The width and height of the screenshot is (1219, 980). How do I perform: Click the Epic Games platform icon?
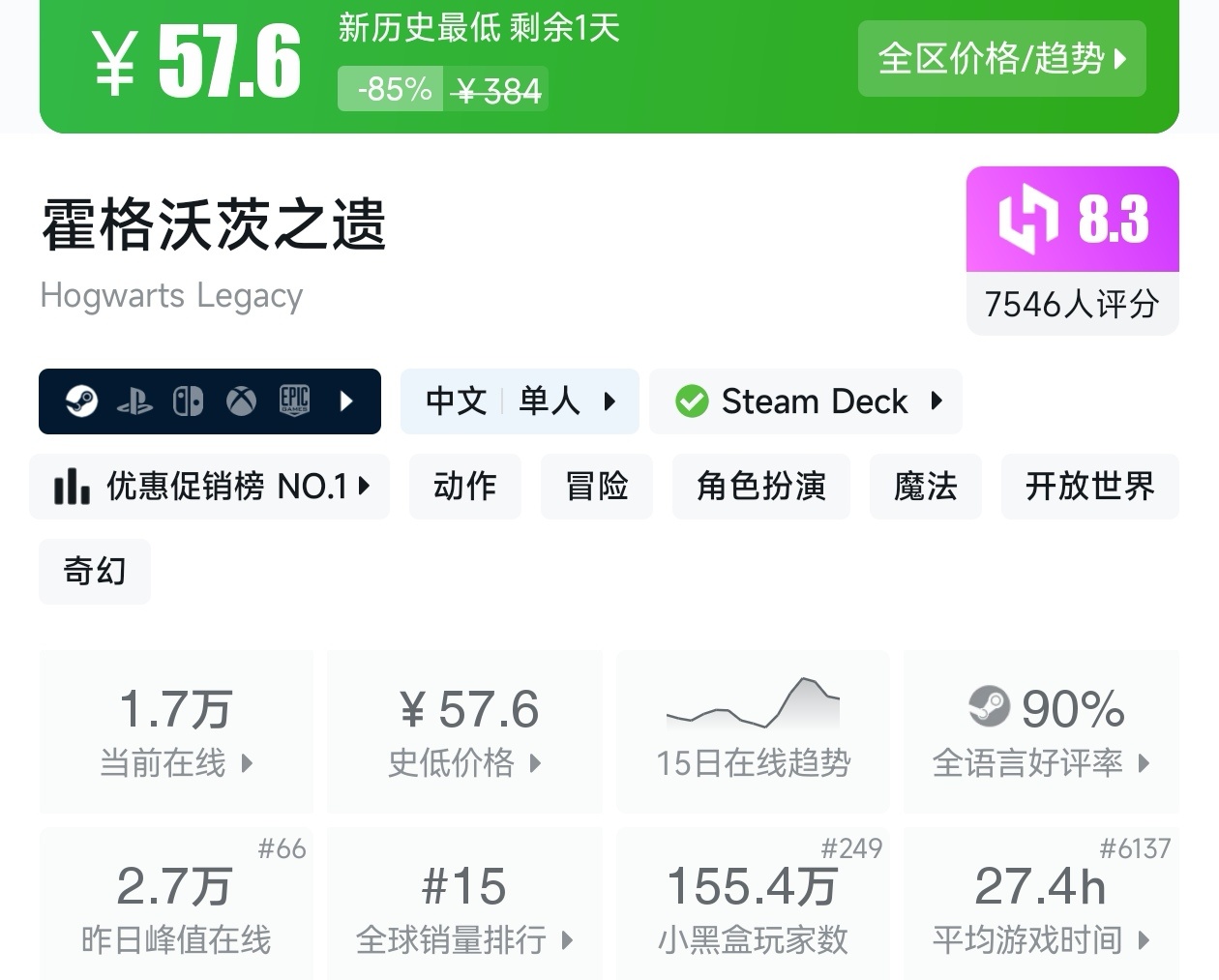294,401
